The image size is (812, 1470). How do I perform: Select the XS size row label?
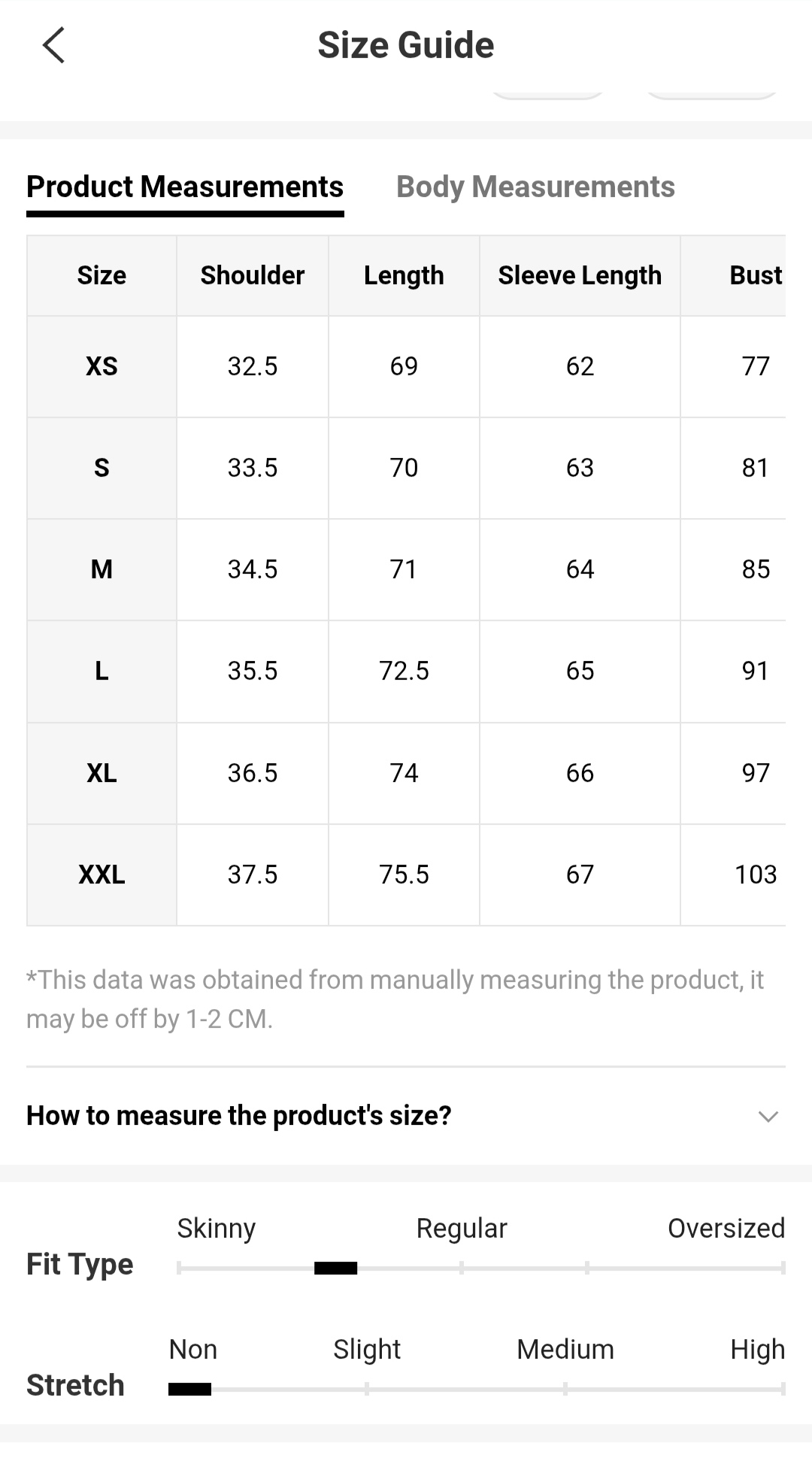101,366
